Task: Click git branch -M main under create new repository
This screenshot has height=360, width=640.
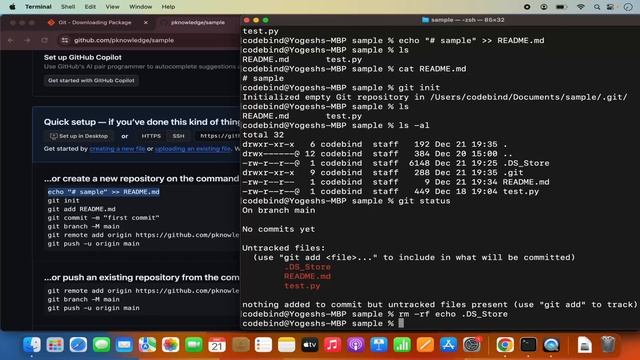Action: click(x=83, y=226)
